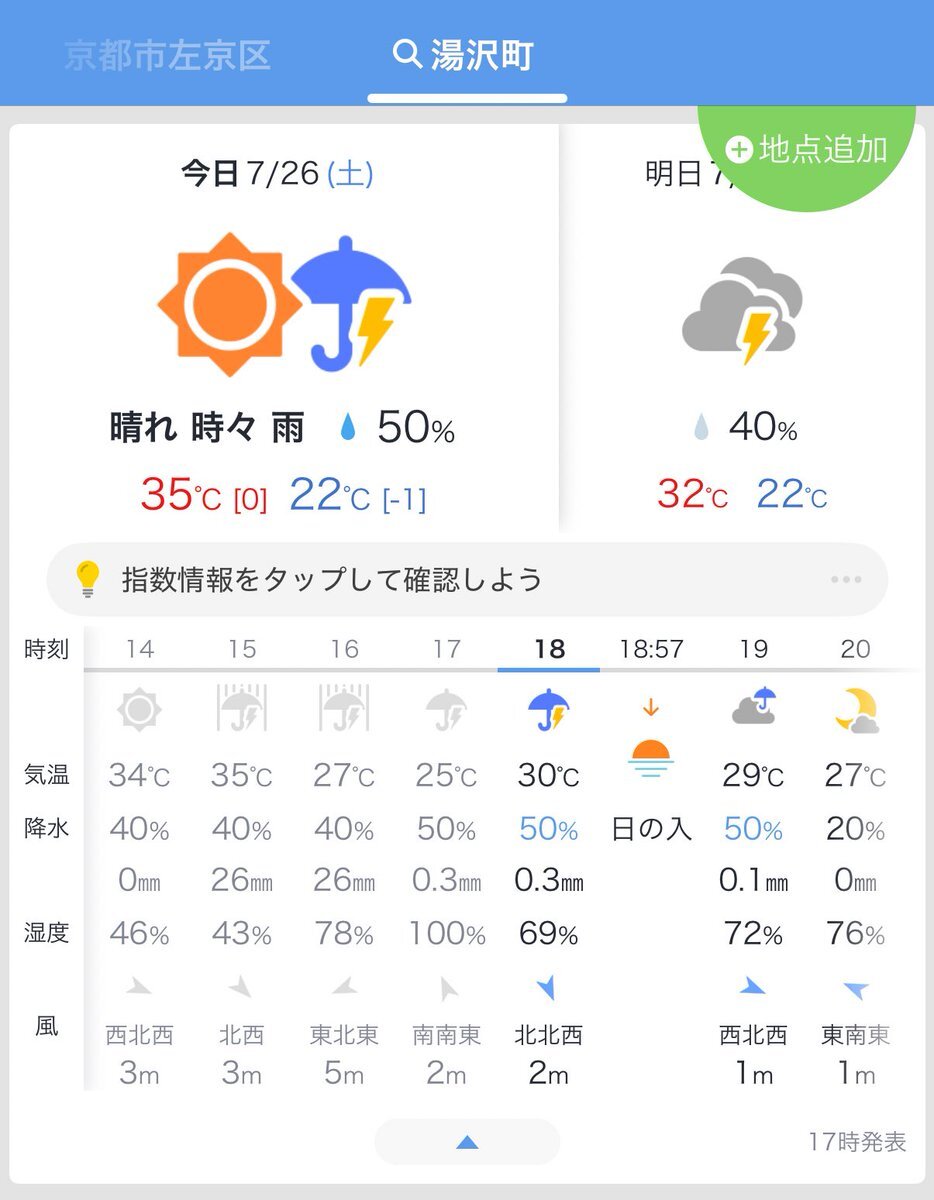Tap the search magnifier icon beside 湯沢町
934x1200 pixels.
tap(407, 54)
